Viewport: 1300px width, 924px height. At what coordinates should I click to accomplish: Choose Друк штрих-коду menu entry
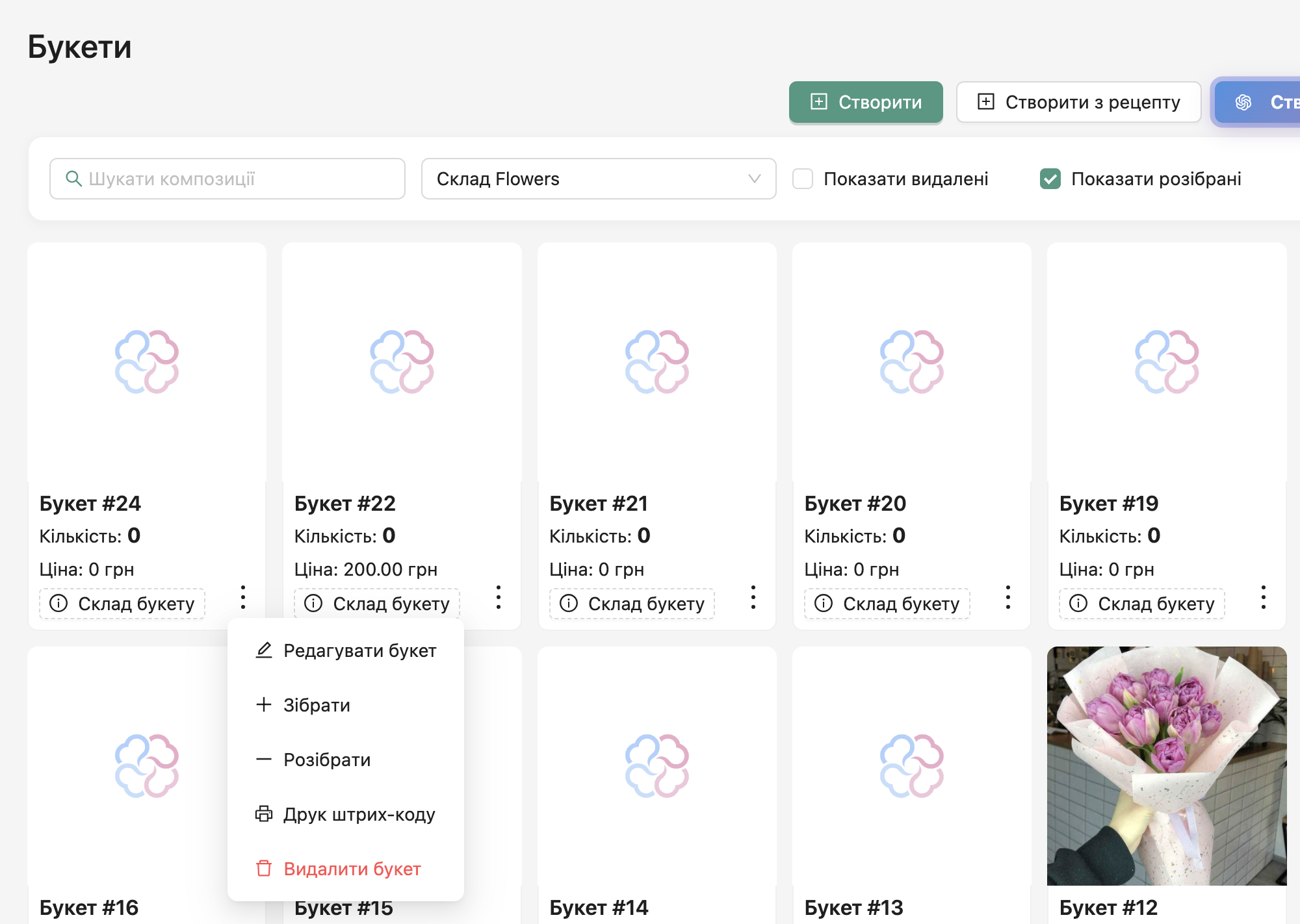[x=359, y=814]
